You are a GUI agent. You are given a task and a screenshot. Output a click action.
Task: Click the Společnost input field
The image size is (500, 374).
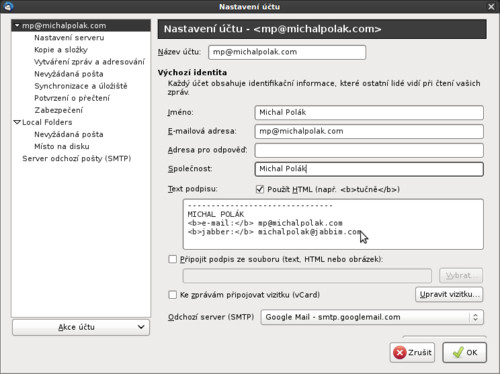coord(369,169)
